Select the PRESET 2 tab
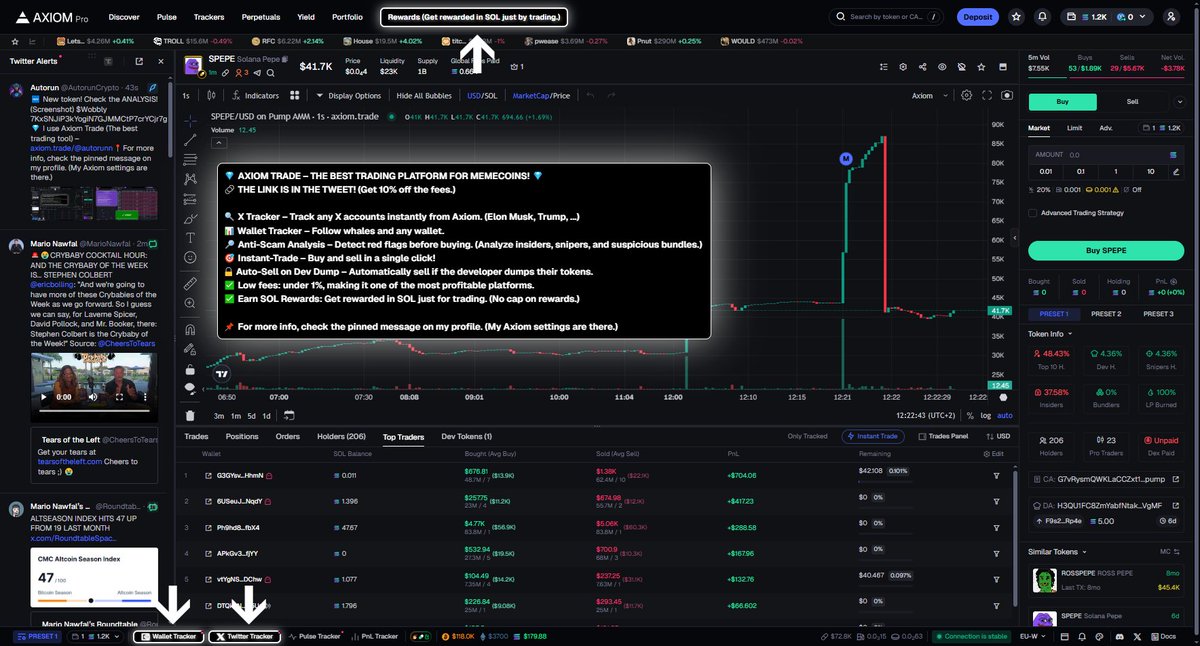This screenshot has height=646, width=1200. (x=1105, y=314)
